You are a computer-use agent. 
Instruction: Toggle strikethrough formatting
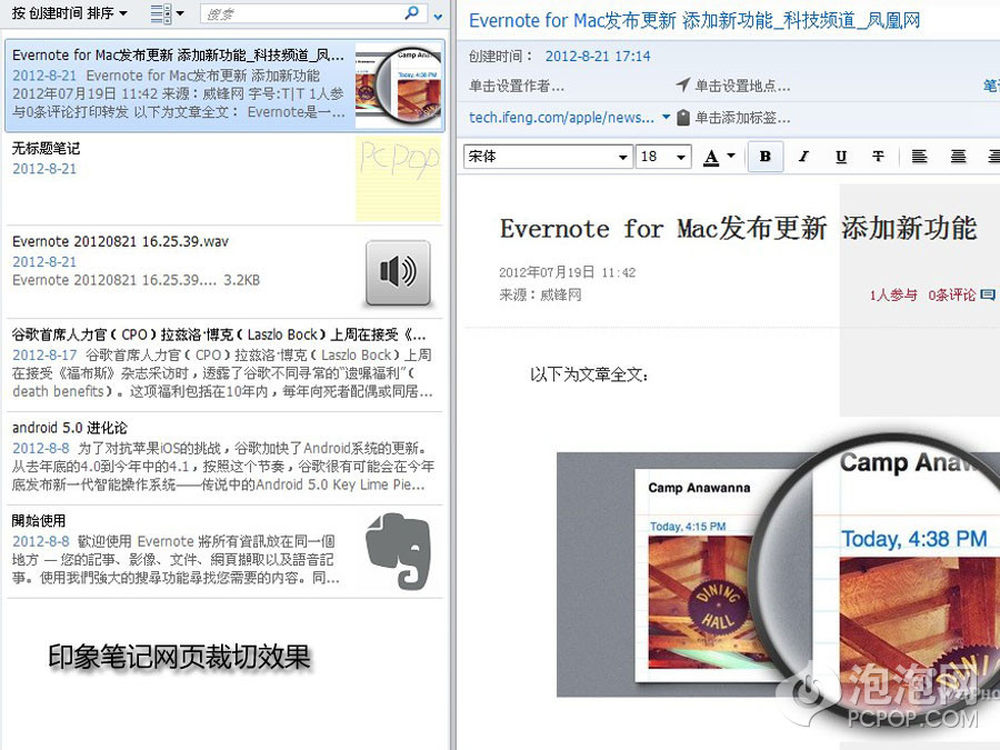click(x=878, y=157)
